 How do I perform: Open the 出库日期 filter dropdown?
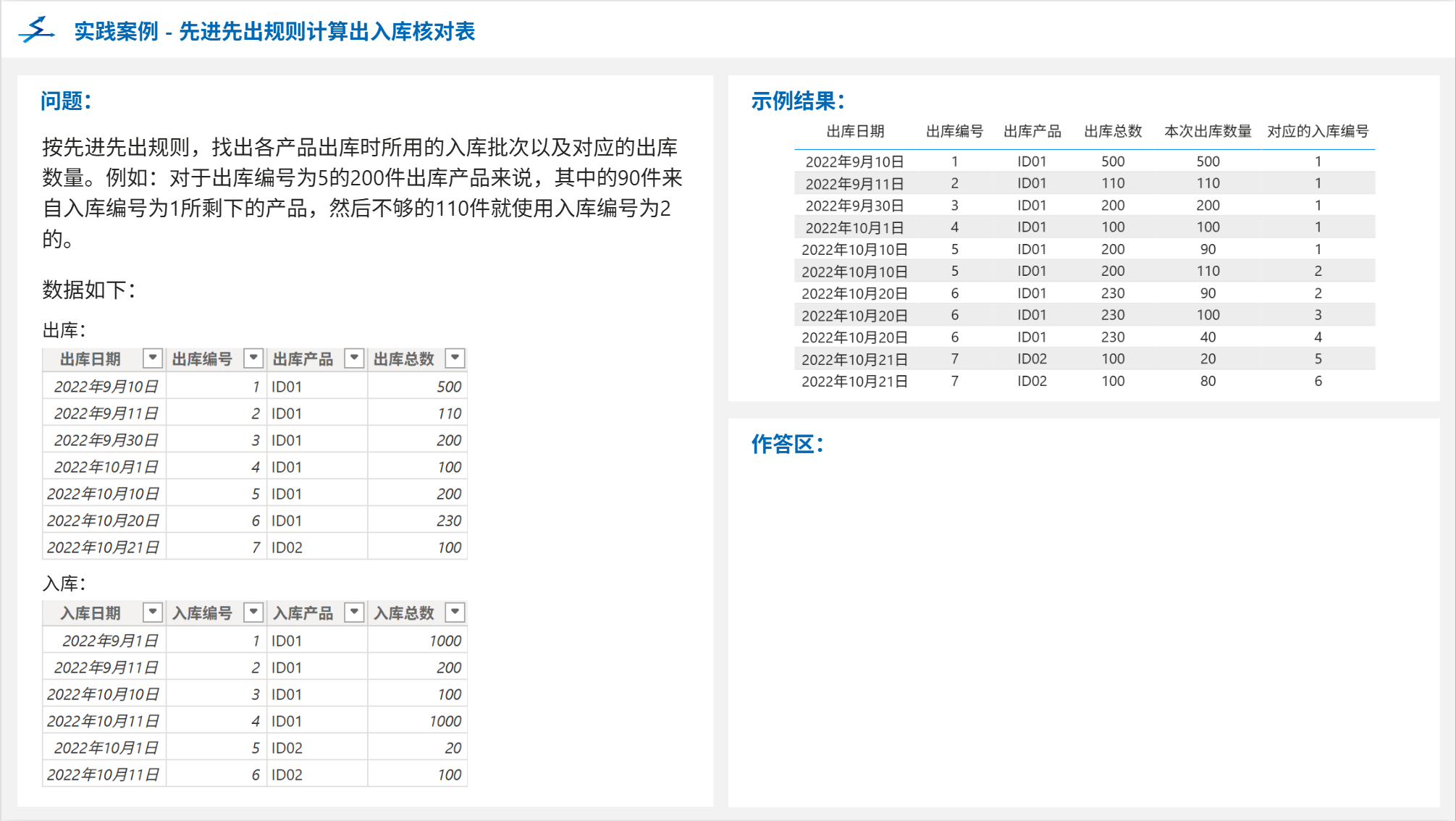pos(152,358)
